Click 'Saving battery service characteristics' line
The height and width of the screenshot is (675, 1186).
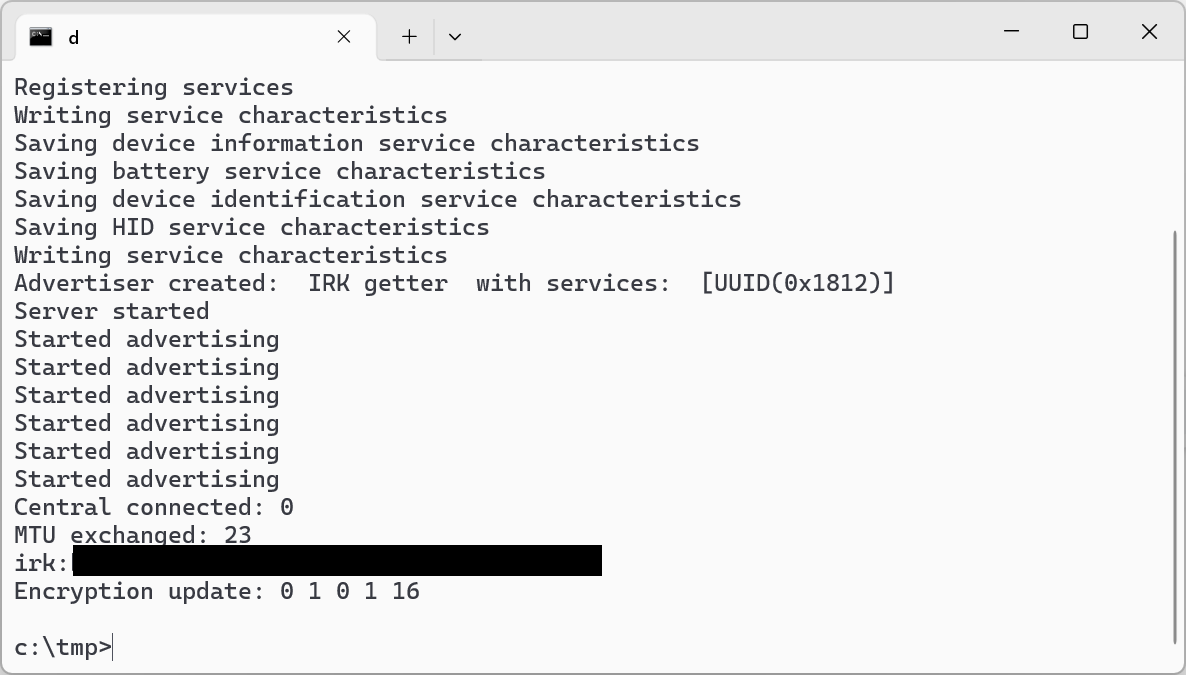click(280, 171)
